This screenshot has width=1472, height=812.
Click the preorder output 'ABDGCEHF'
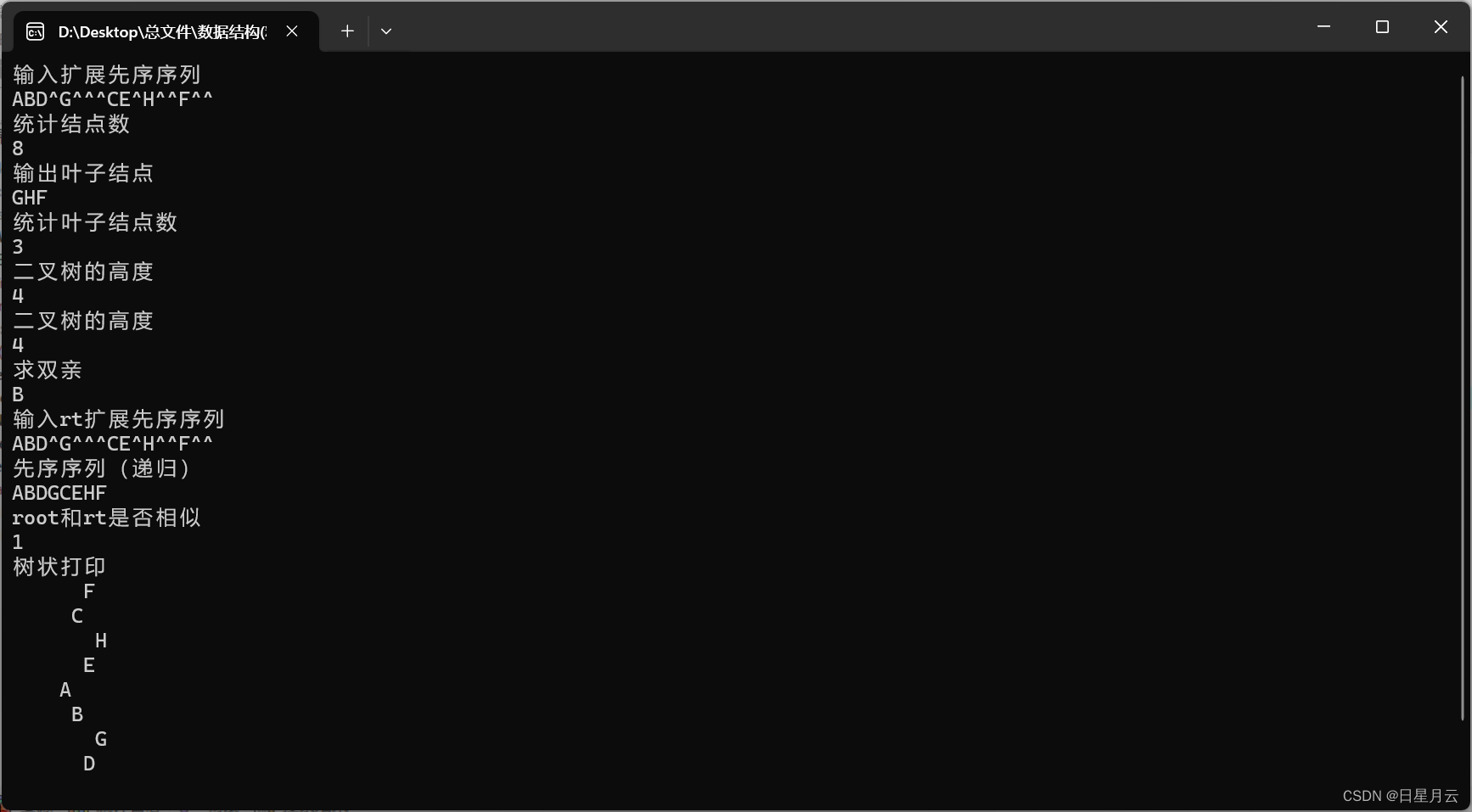(x=59, y=493)
